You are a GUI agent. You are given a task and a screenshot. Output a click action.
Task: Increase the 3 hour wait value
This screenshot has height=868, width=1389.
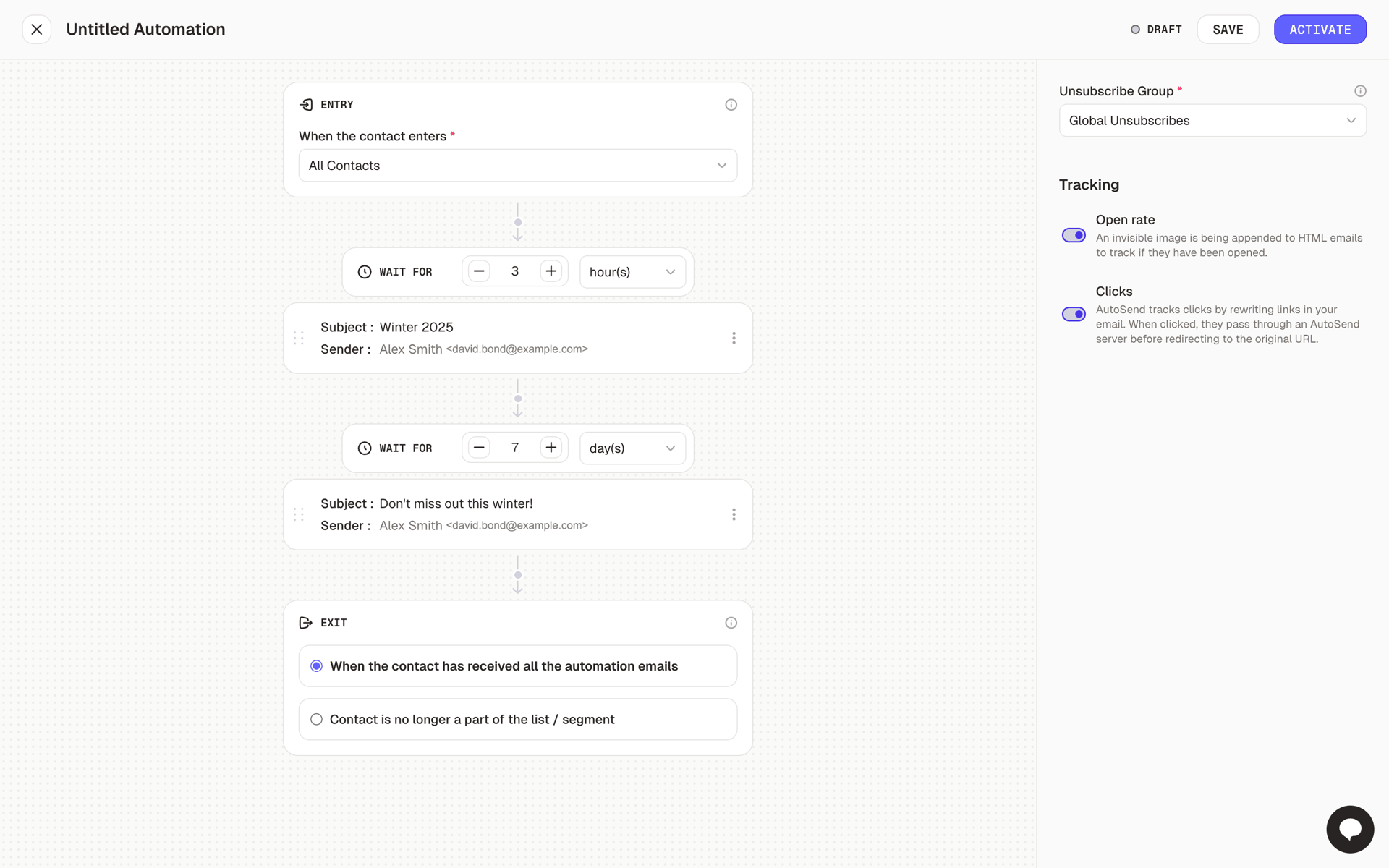click(x=551, y=271)
